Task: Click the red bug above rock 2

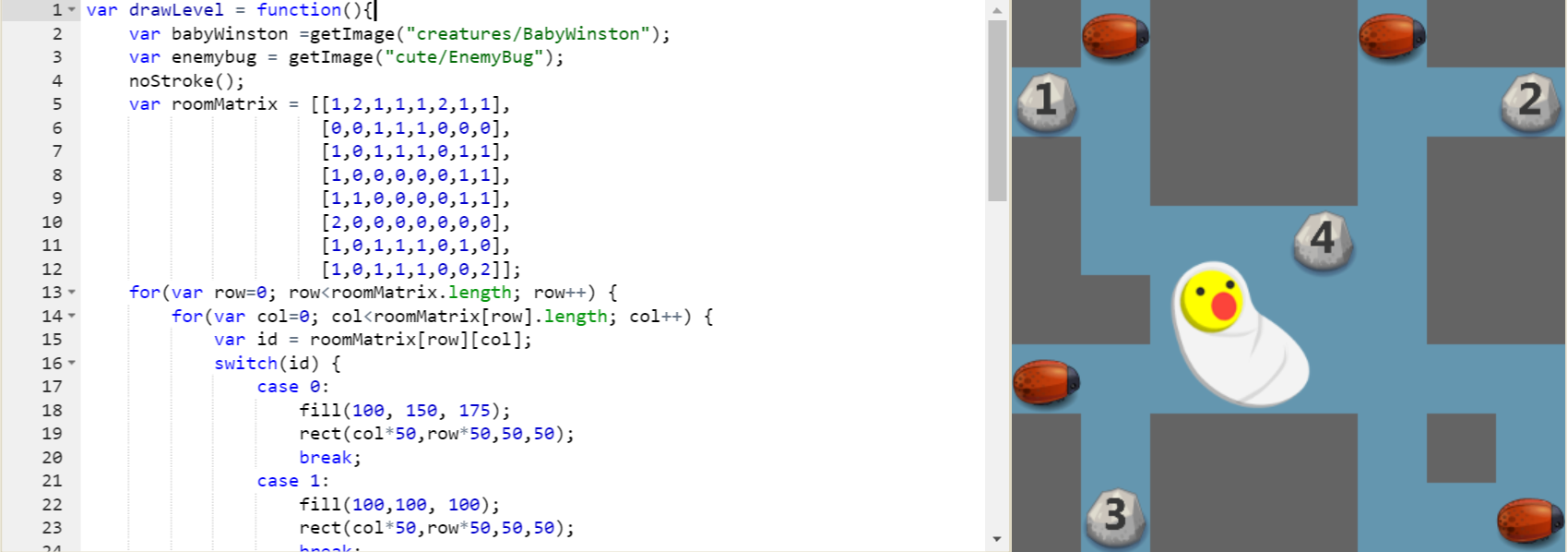Action: coord(1392,36)
